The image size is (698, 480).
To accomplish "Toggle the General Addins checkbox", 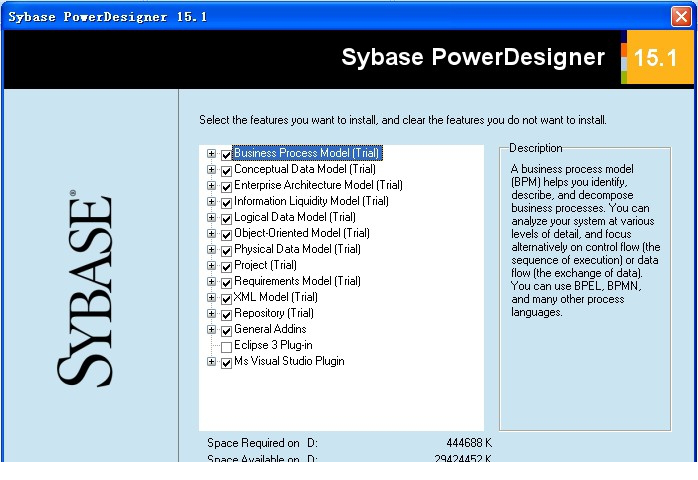I will pyautogui.click(x=226, y=331).
